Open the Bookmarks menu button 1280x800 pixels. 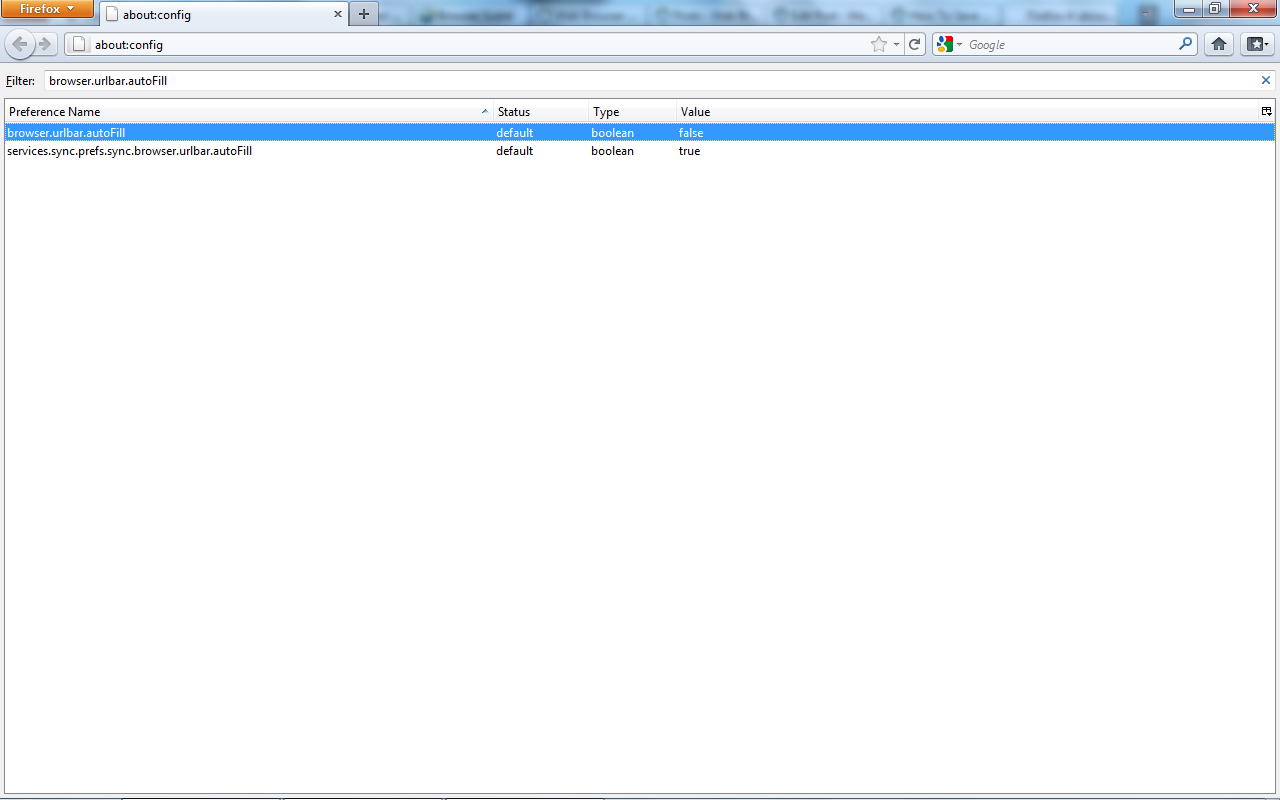(x=1256, y=44)
